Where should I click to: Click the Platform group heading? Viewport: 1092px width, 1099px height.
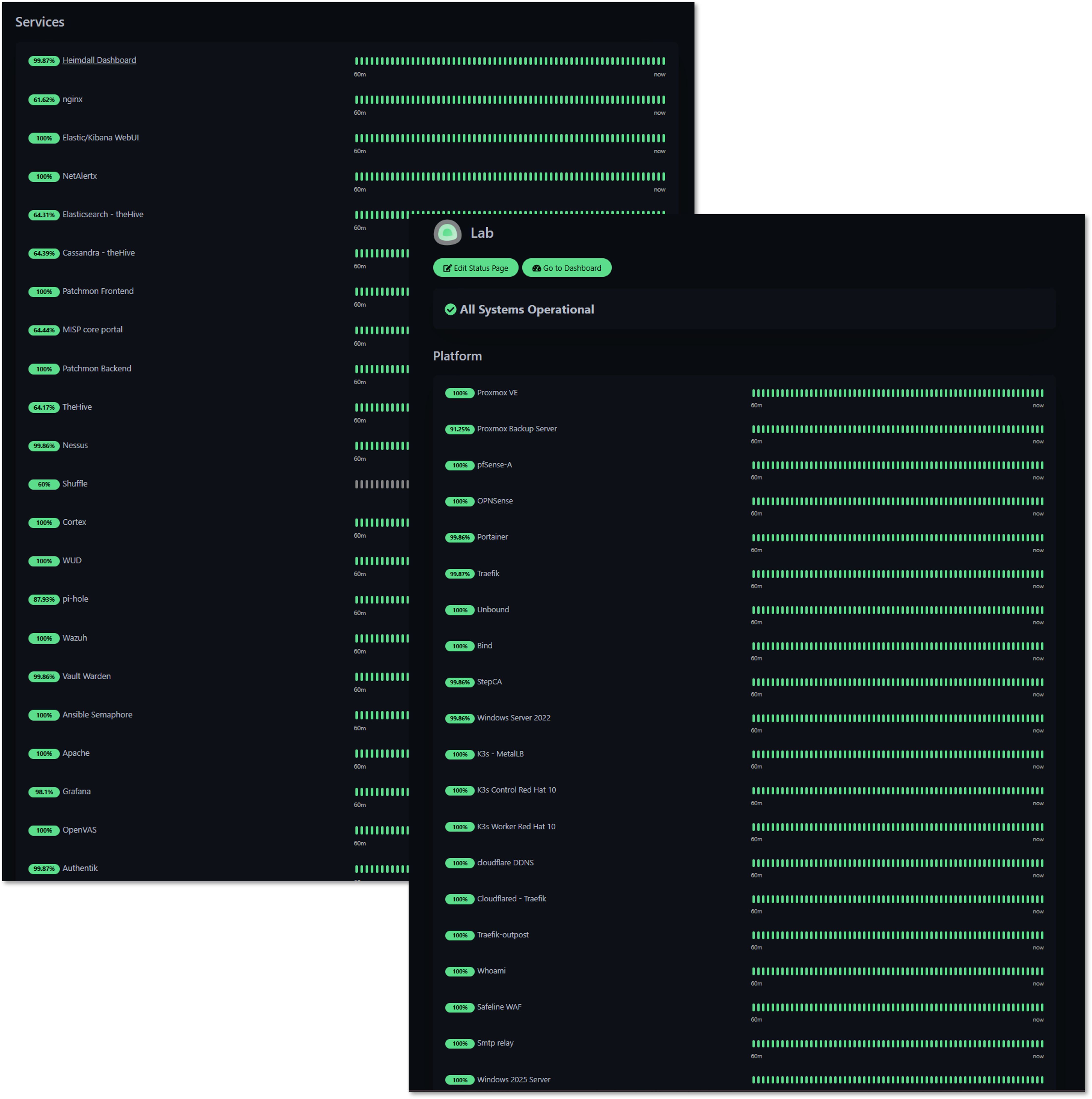click(457, 355)
